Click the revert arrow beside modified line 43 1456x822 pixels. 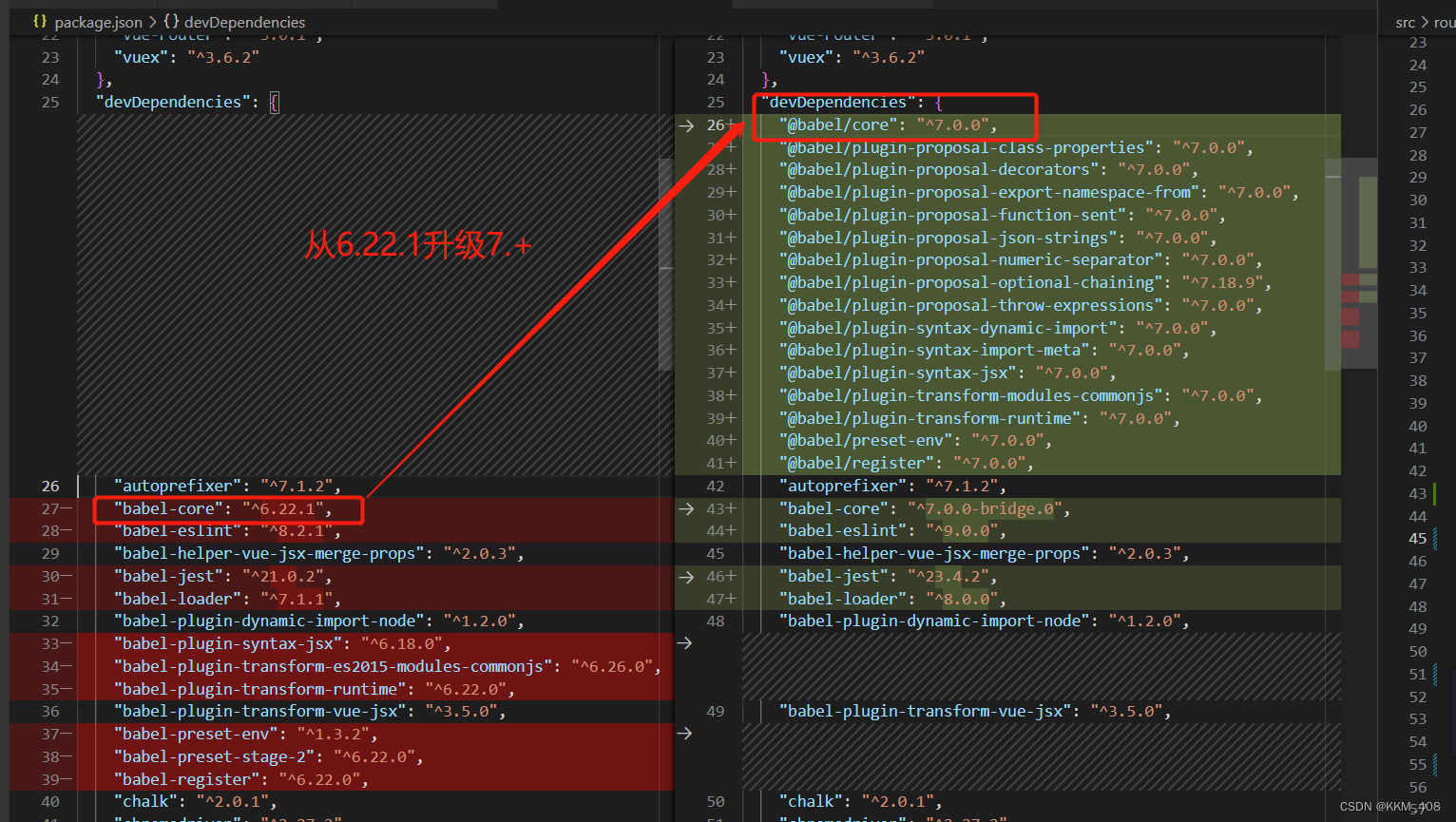(686, 508)
